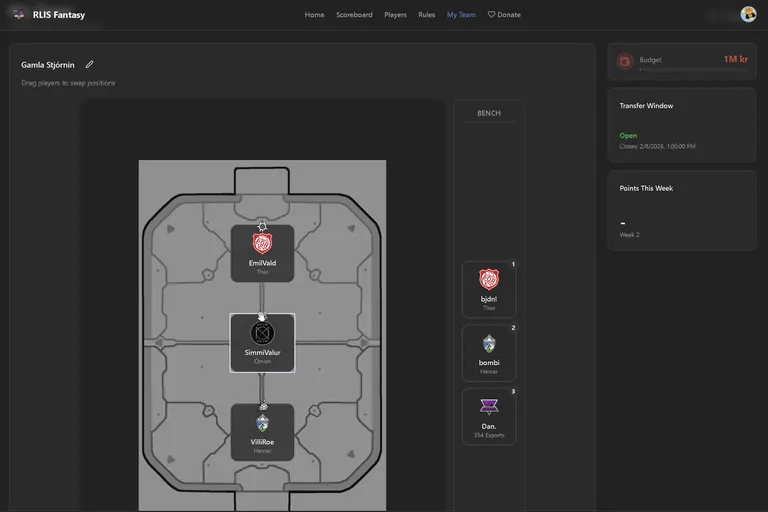Click SimmiValur's Omon team logo
Viewport: 768px width, 512px height.
(262, 333)
